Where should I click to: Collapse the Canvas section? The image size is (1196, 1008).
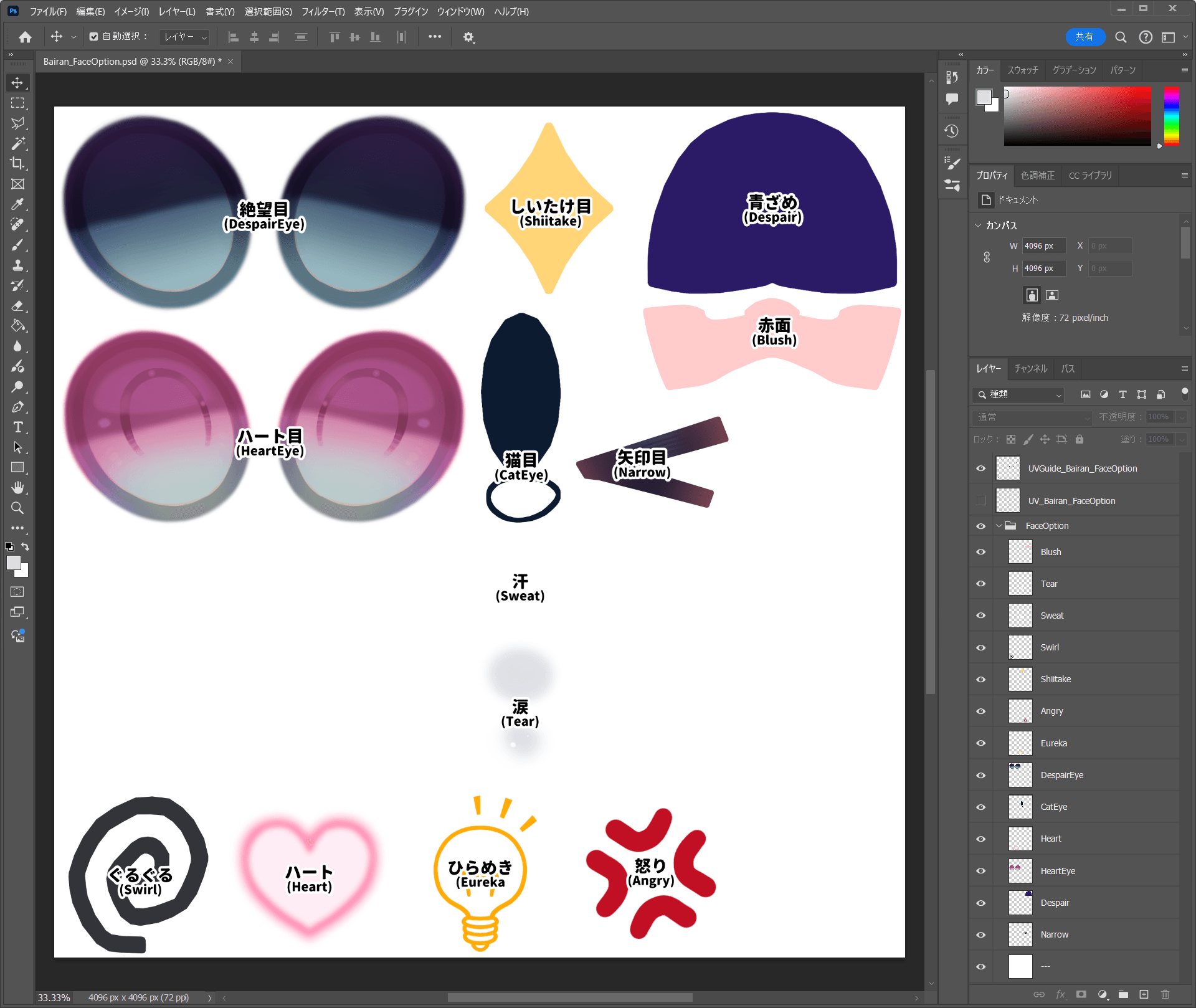(979, 226)
